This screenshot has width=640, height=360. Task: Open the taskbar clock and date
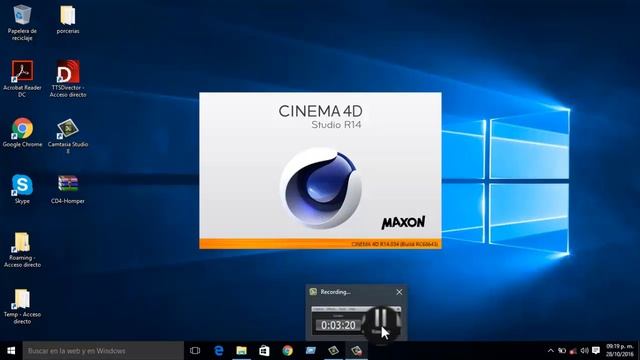620,351
